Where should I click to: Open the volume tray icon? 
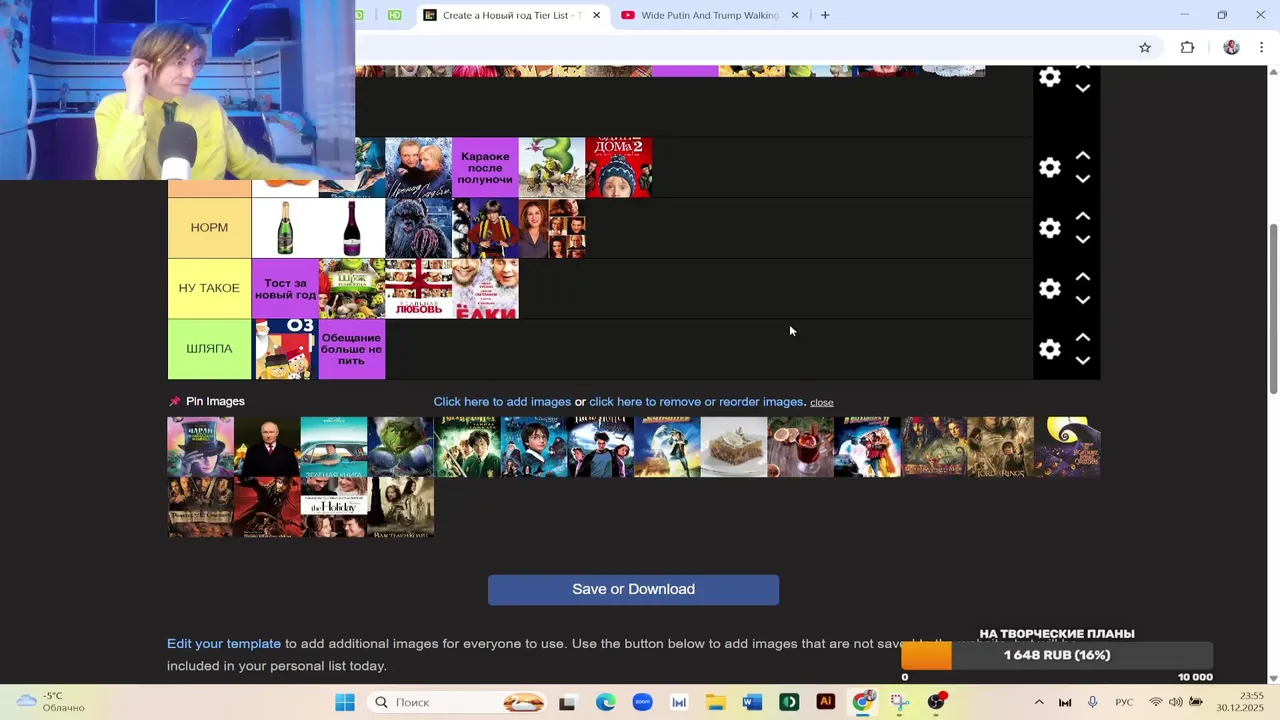point(1175,702)
